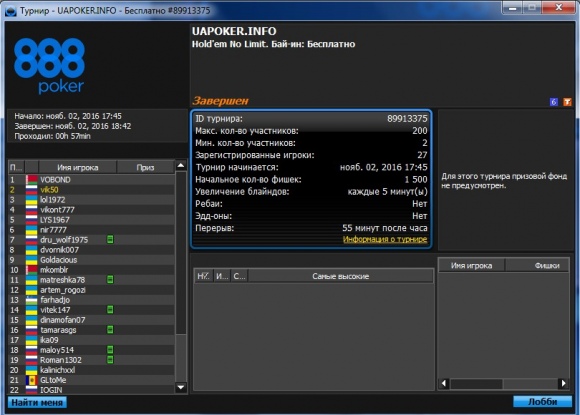Click the blue 6 badge icon
580x415 pixels.
pyautogui.click(x=553, y=102)
